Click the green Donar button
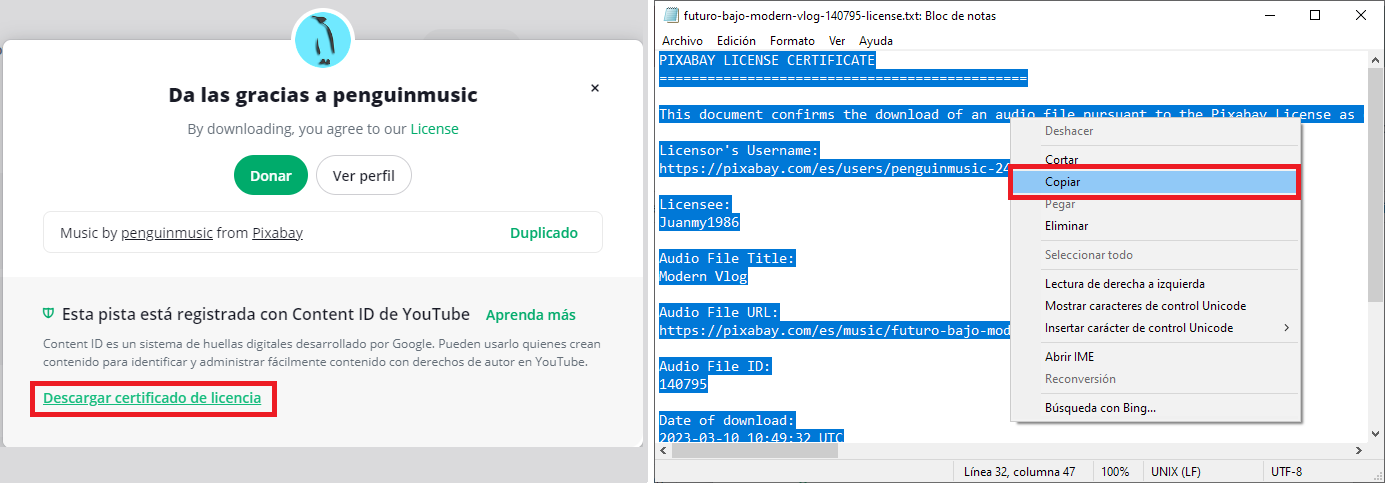The width and height of the screenshot is (1386, 483). coord(271,175)
